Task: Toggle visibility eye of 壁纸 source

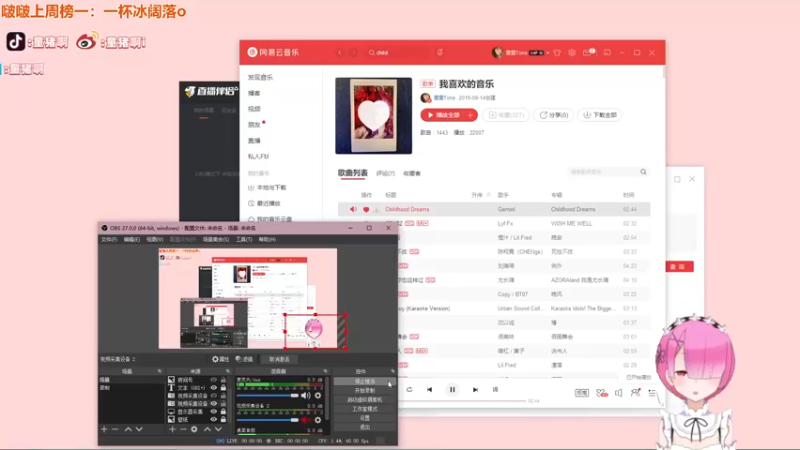Action: pyautogui.click(x=214, y=419)
